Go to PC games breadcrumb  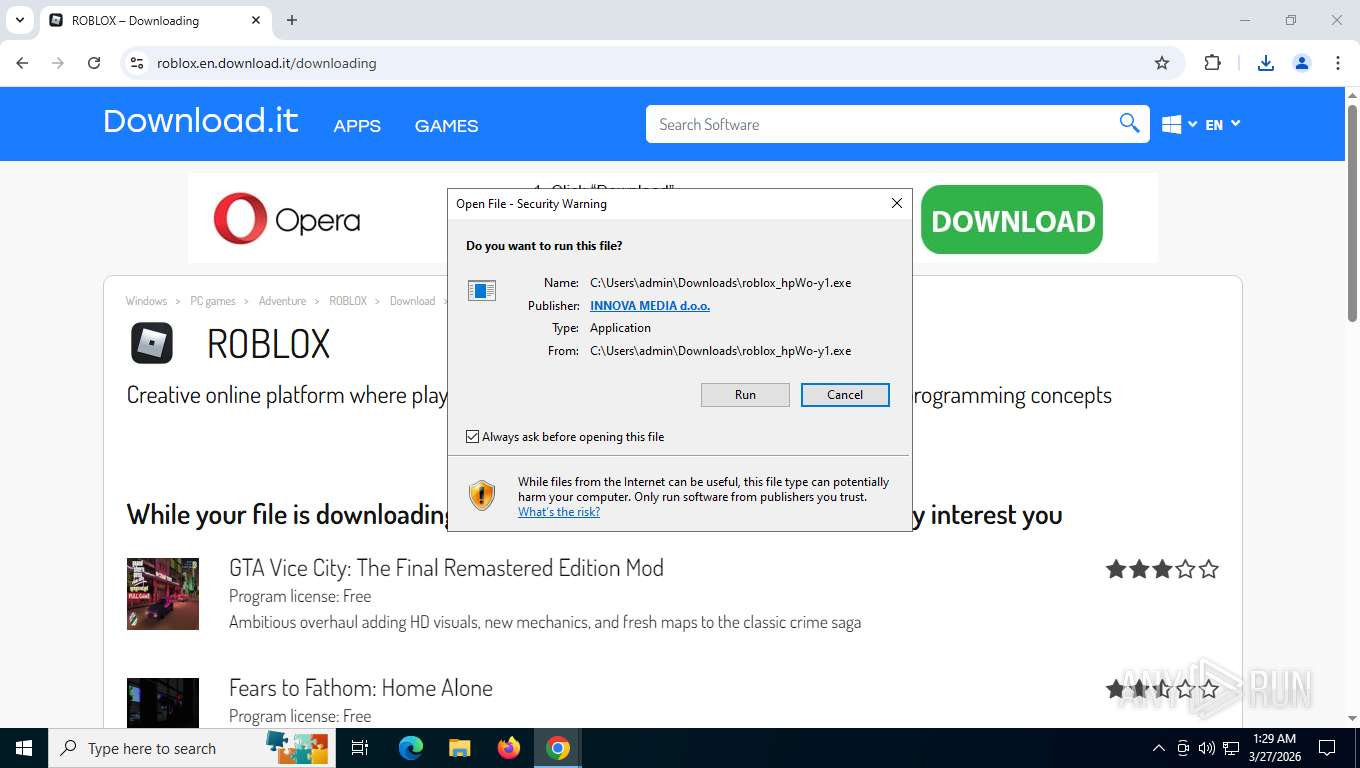(213, 301)
